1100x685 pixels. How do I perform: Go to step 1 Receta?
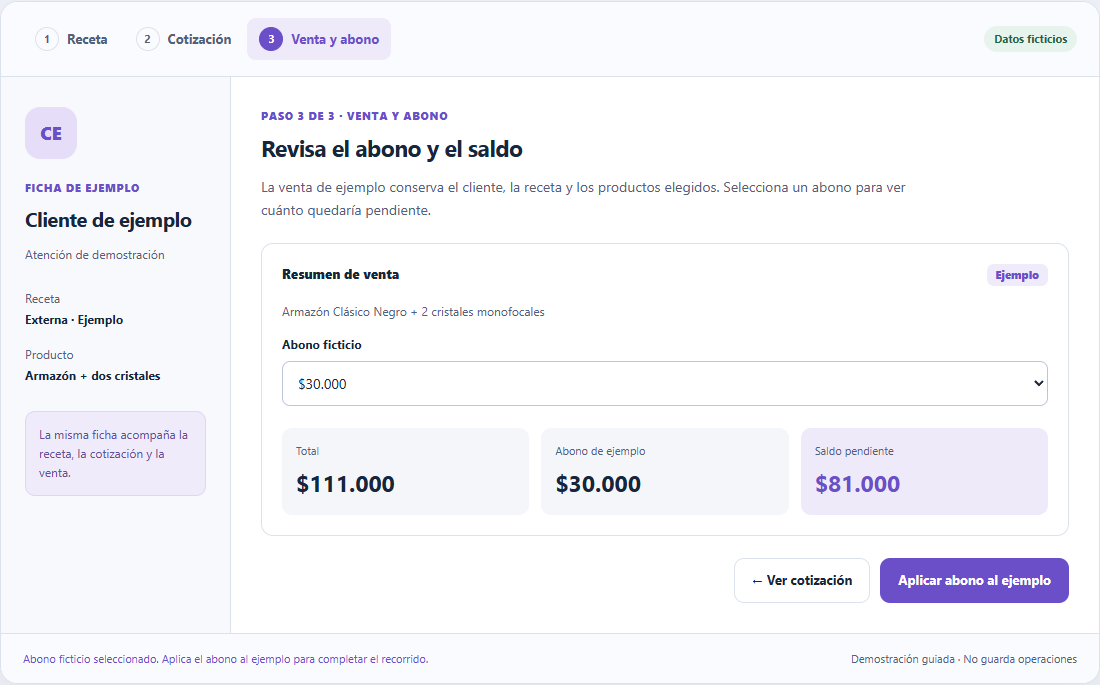pos(72,39)
